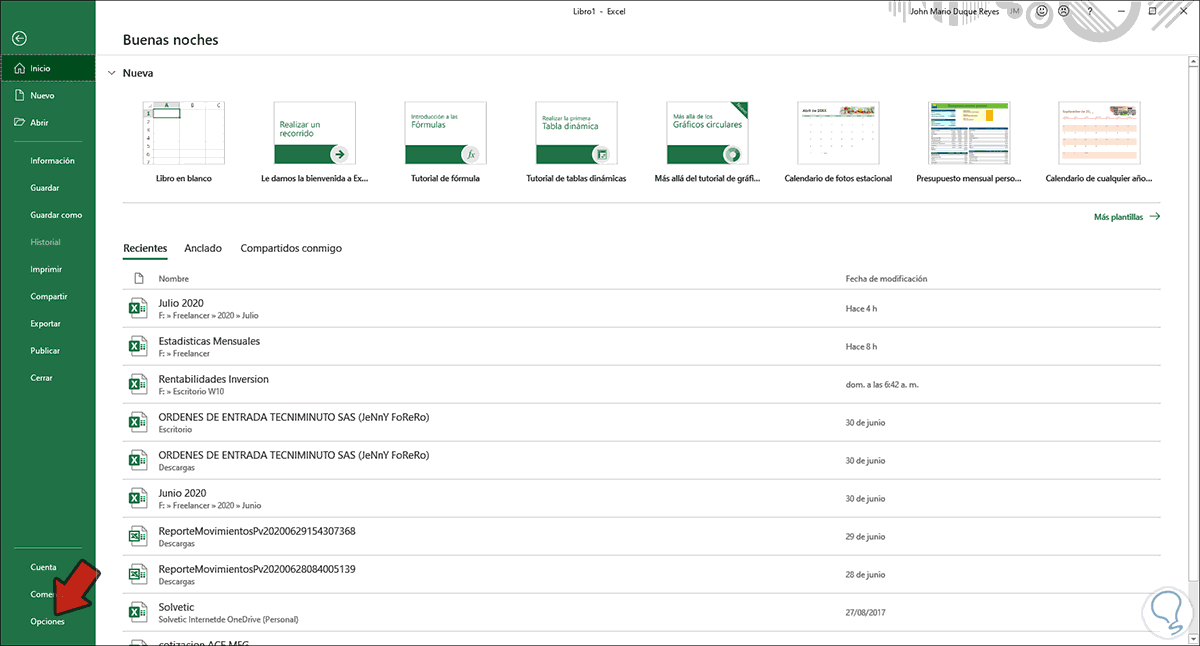This screenshot has height=646, width=1200.
Task: Open Publicar option
Action: click(x=45, y=351)
